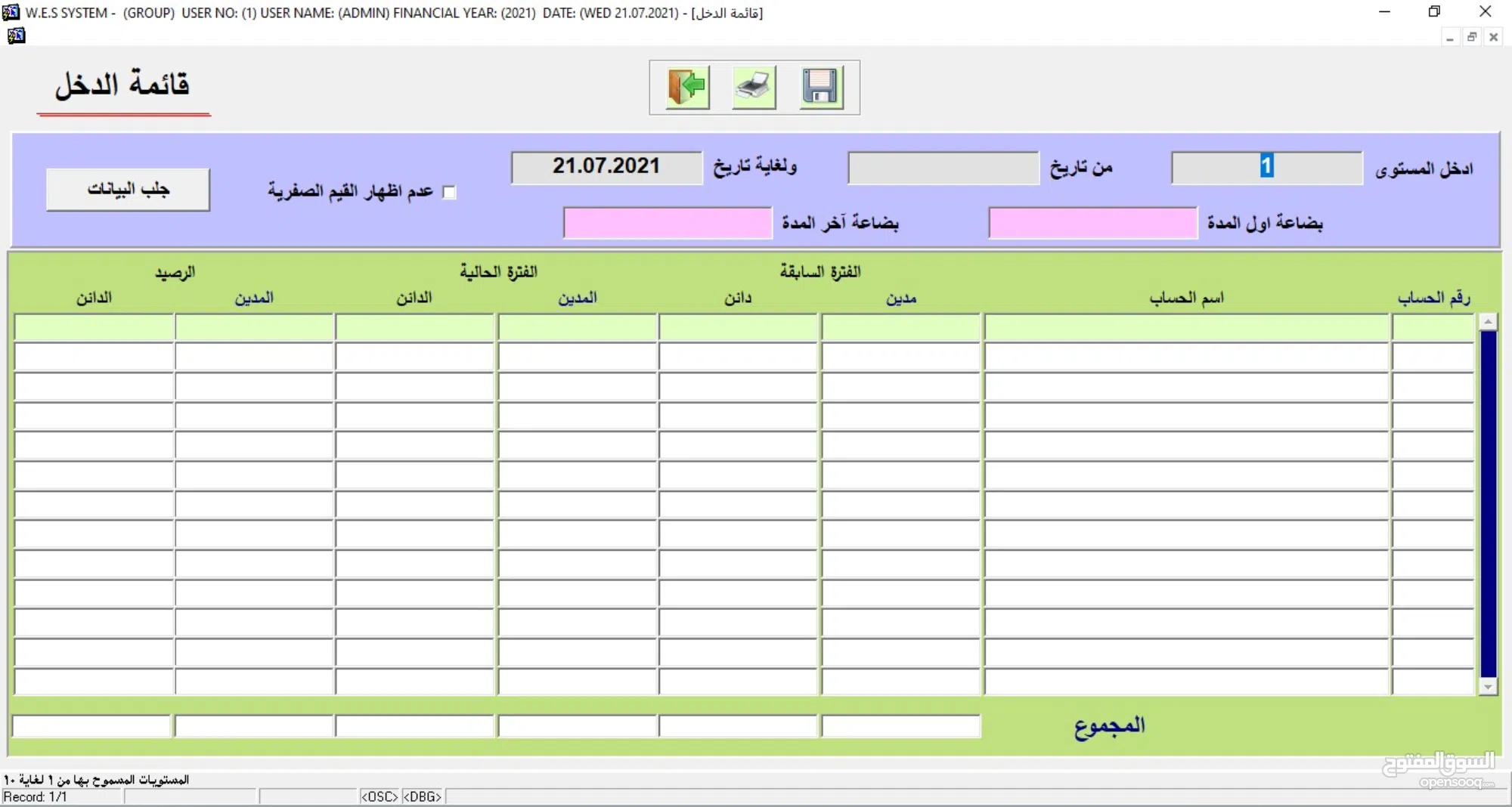The height and width of the screenshot is (807, 1512).
Task: Select the من تاريخ date field
Action: point(943,167)
